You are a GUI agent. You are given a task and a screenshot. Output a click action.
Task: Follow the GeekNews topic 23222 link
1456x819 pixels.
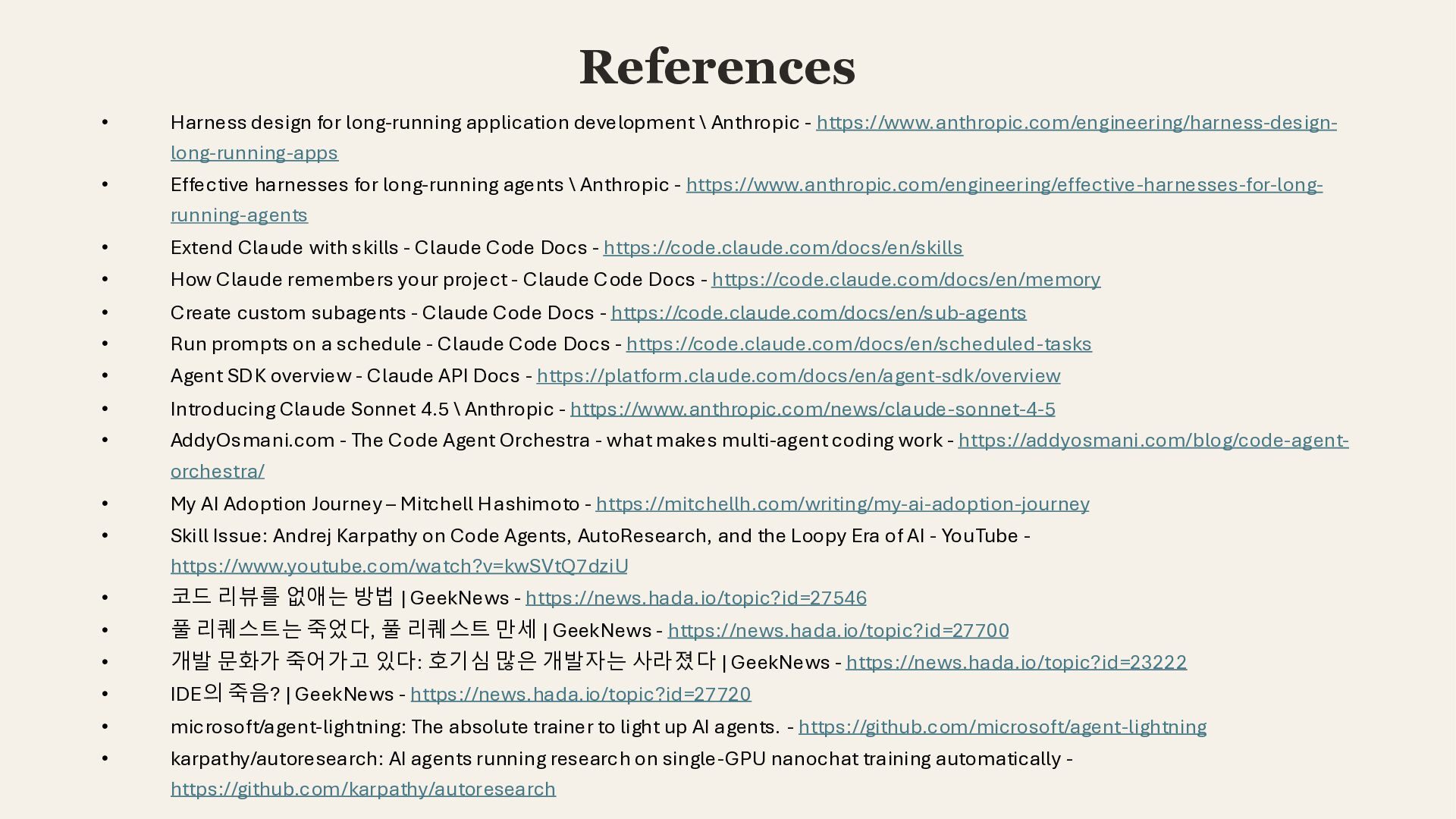point(1015,663)
